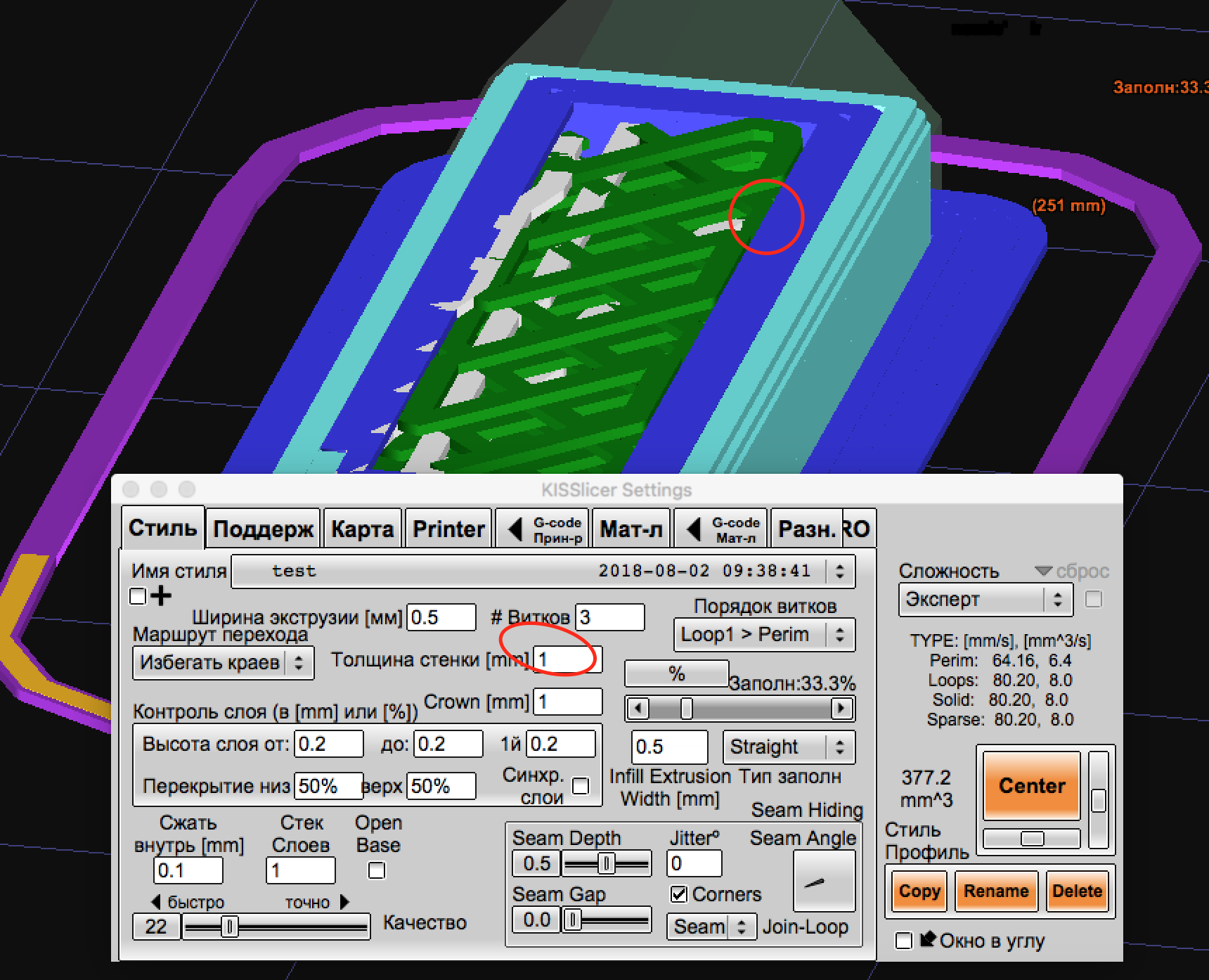Click the Rename style button
The image size is (1209, 980).
pyautogui.click(x=995, y=891)
